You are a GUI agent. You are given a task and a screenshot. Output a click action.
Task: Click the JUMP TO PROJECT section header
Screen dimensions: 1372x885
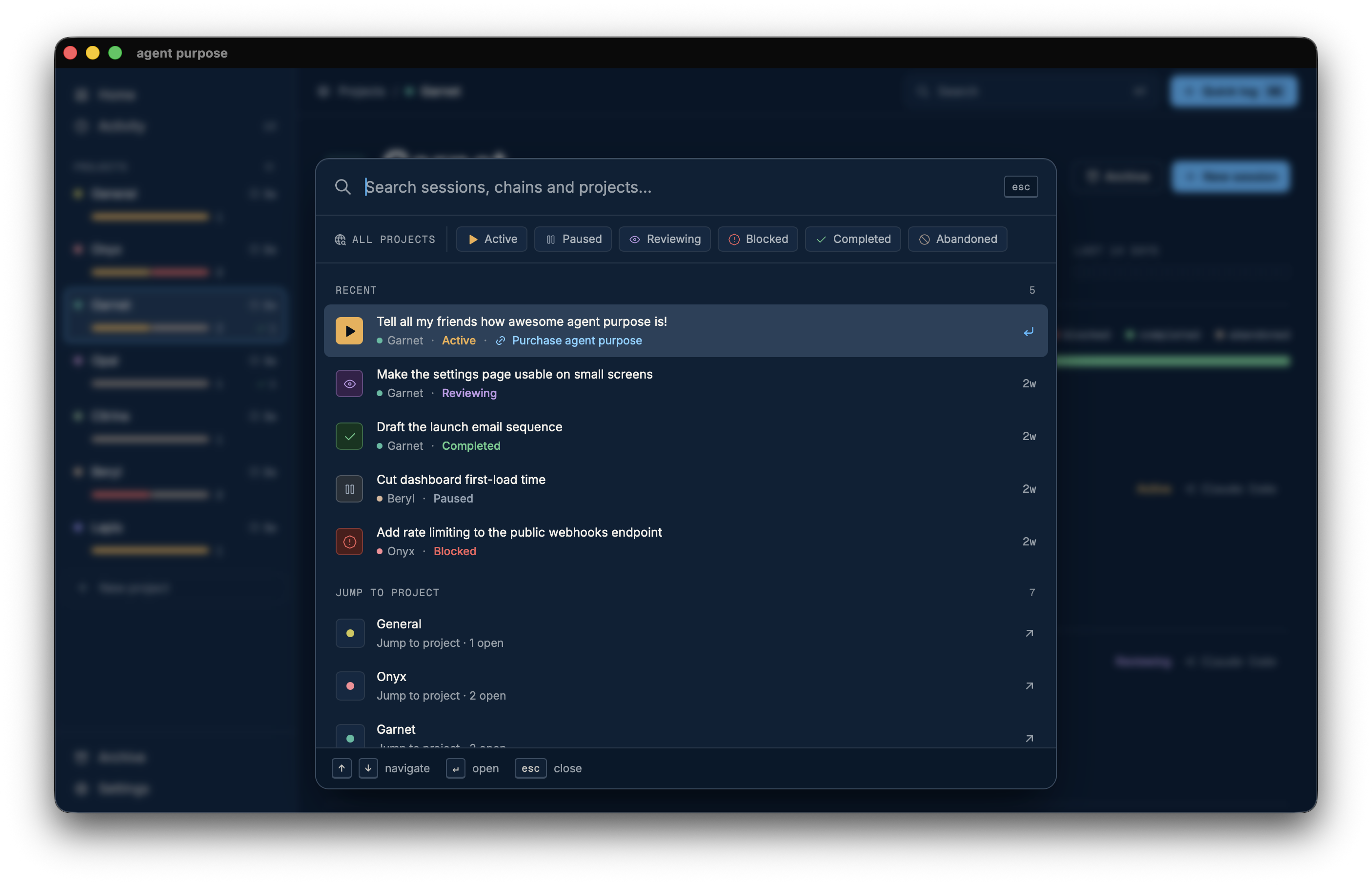(387, 592)
